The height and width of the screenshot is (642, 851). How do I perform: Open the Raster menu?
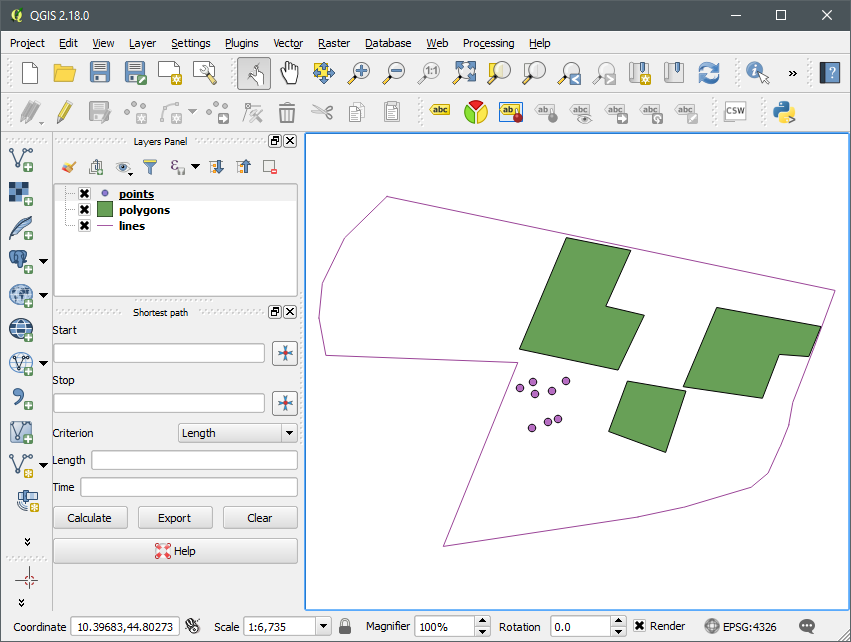[334, 43]
